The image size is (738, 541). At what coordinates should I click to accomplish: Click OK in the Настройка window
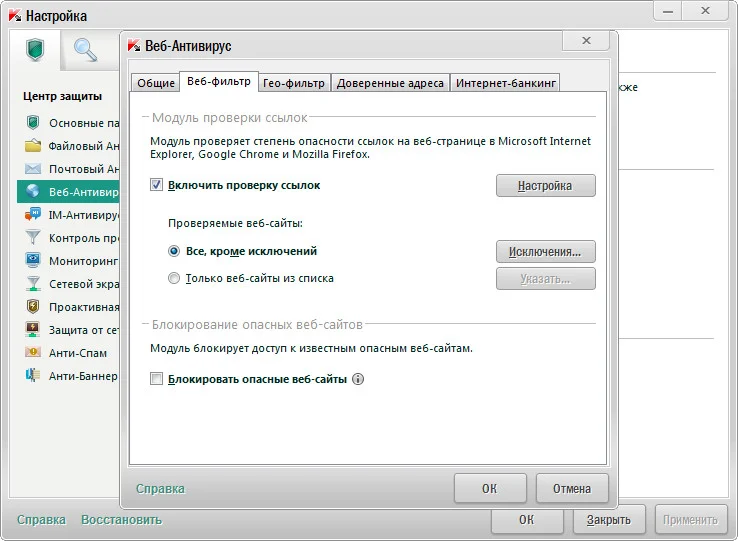pos(527,520)
